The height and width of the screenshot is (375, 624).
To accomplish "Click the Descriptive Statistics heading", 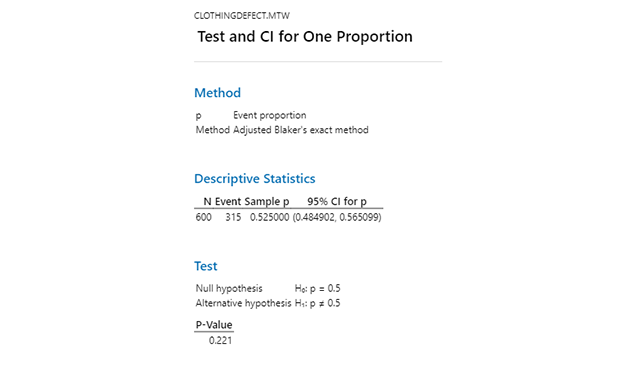I will 255,179.
